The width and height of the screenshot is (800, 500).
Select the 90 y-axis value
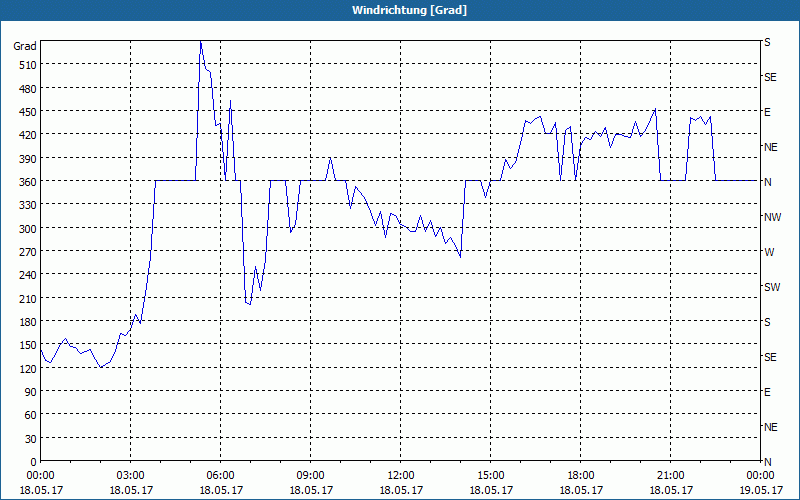click(x=31, y=392)
